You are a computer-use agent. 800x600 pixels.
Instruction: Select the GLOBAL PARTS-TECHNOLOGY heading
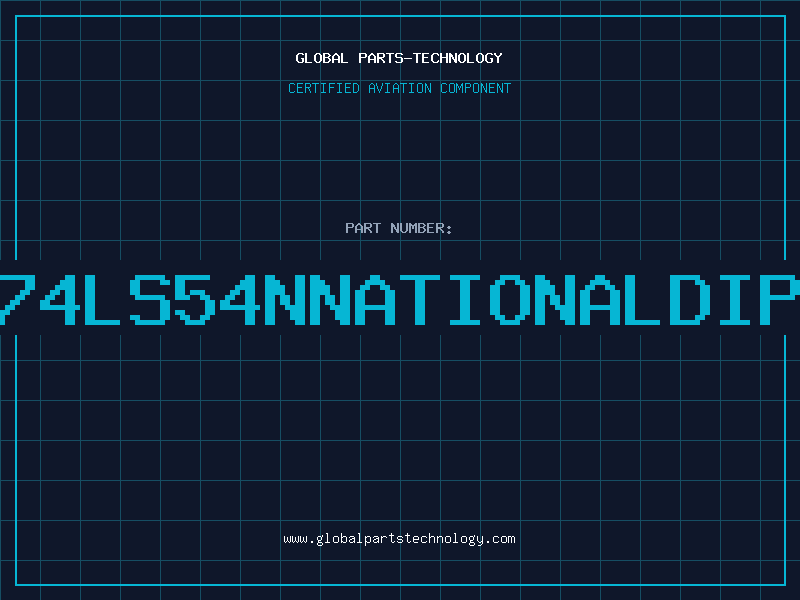[x=399, y=58]
